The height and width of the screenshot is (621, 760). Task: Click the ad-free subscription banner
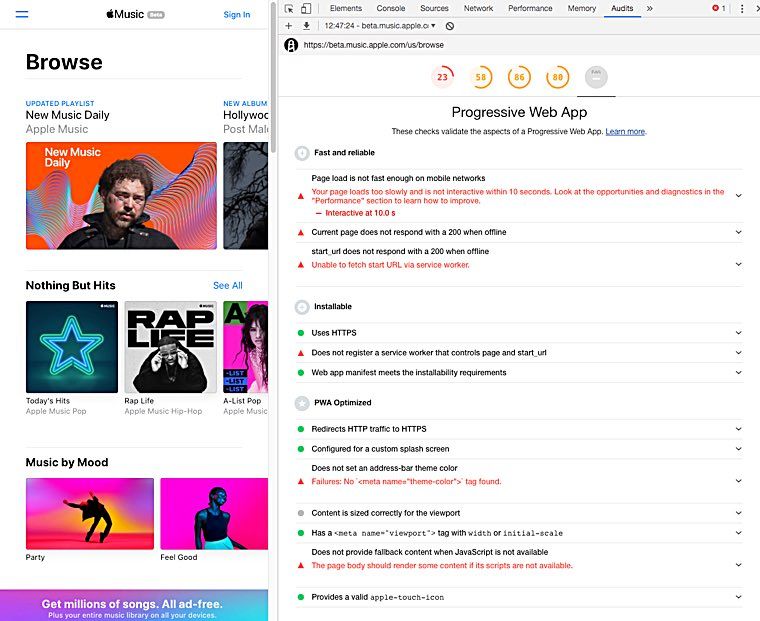[134, 605]
